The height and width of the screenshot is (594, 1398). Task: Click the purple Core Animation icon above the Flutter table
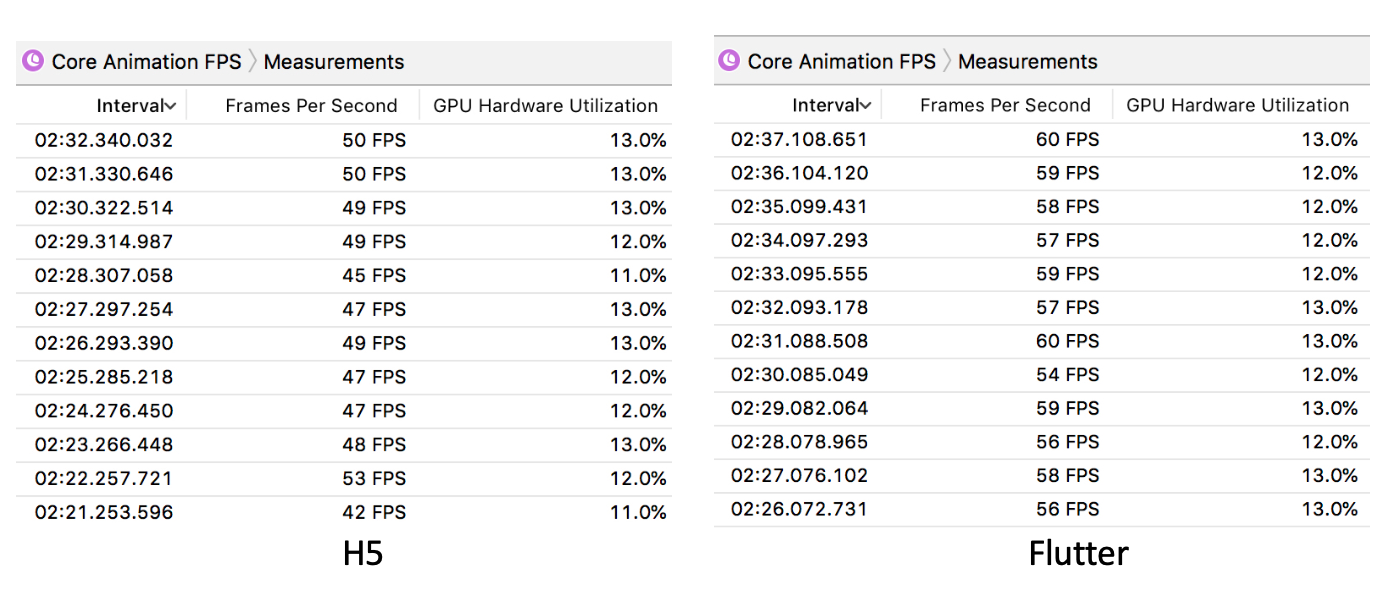pos(729,61)
